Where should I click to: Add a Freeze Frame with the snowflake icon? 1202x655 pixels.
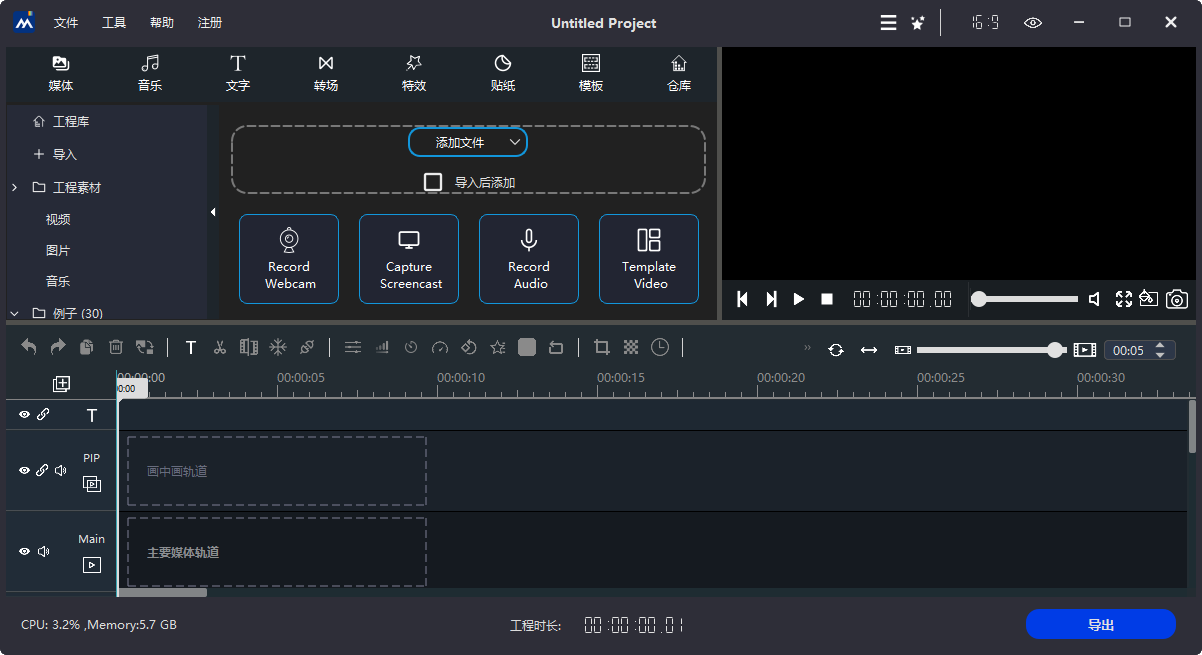click(x=278, y=347)
